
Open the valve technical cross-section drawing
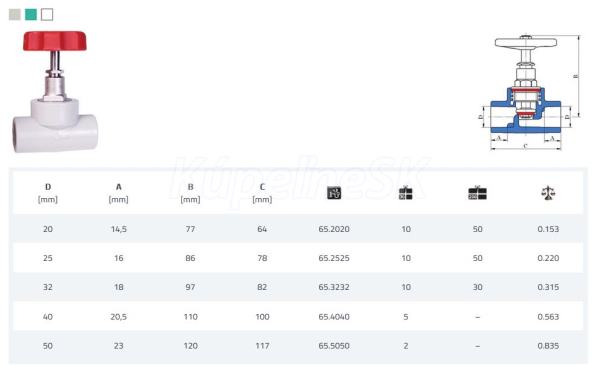point(530,92)
